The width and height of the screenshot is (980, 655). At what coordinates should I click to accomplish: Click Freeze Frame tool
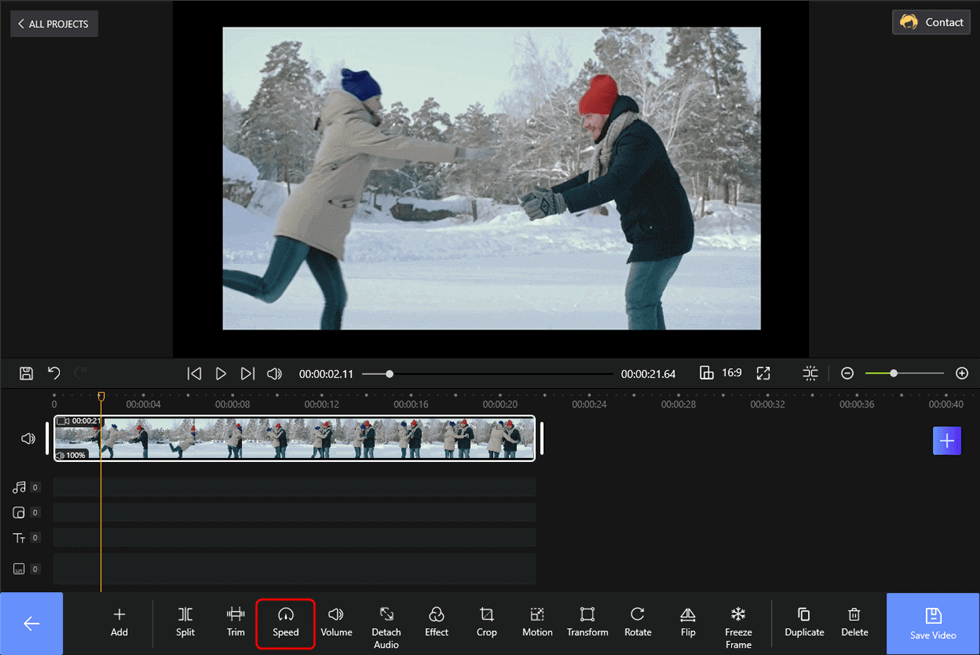point(738,628)
